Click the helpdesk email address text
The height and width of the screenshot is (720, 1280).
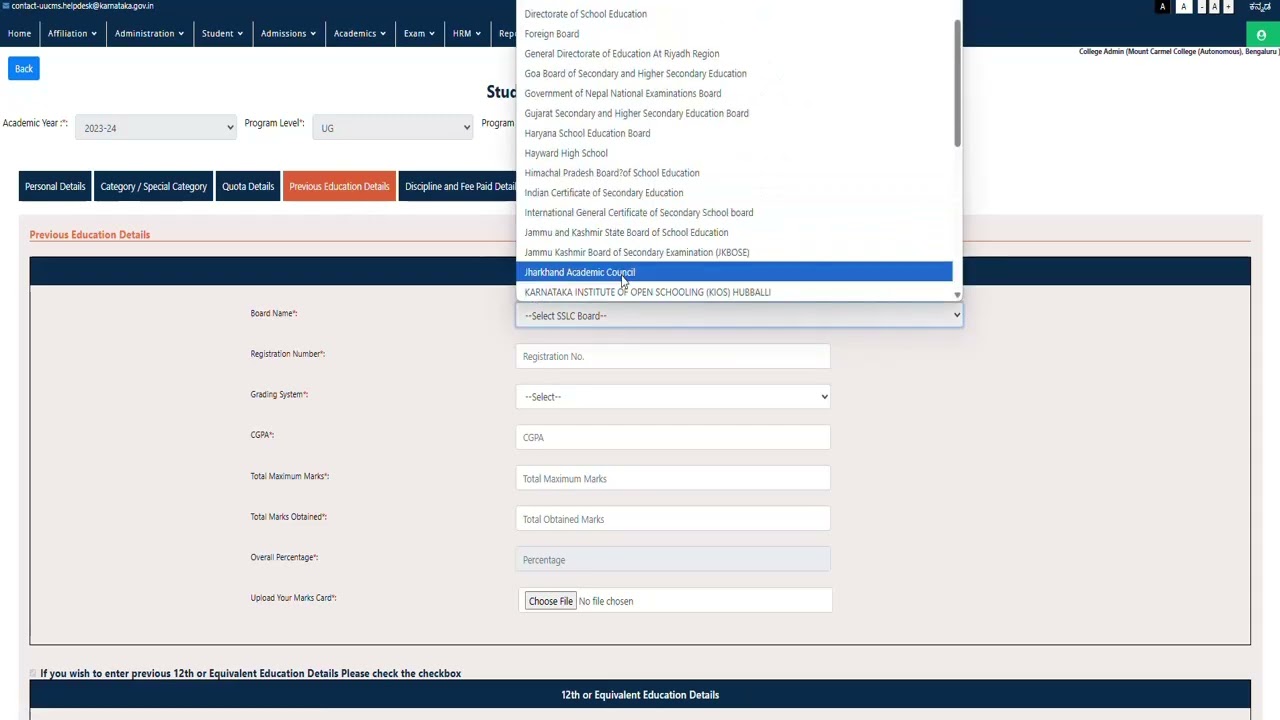[x=83, y=6]
